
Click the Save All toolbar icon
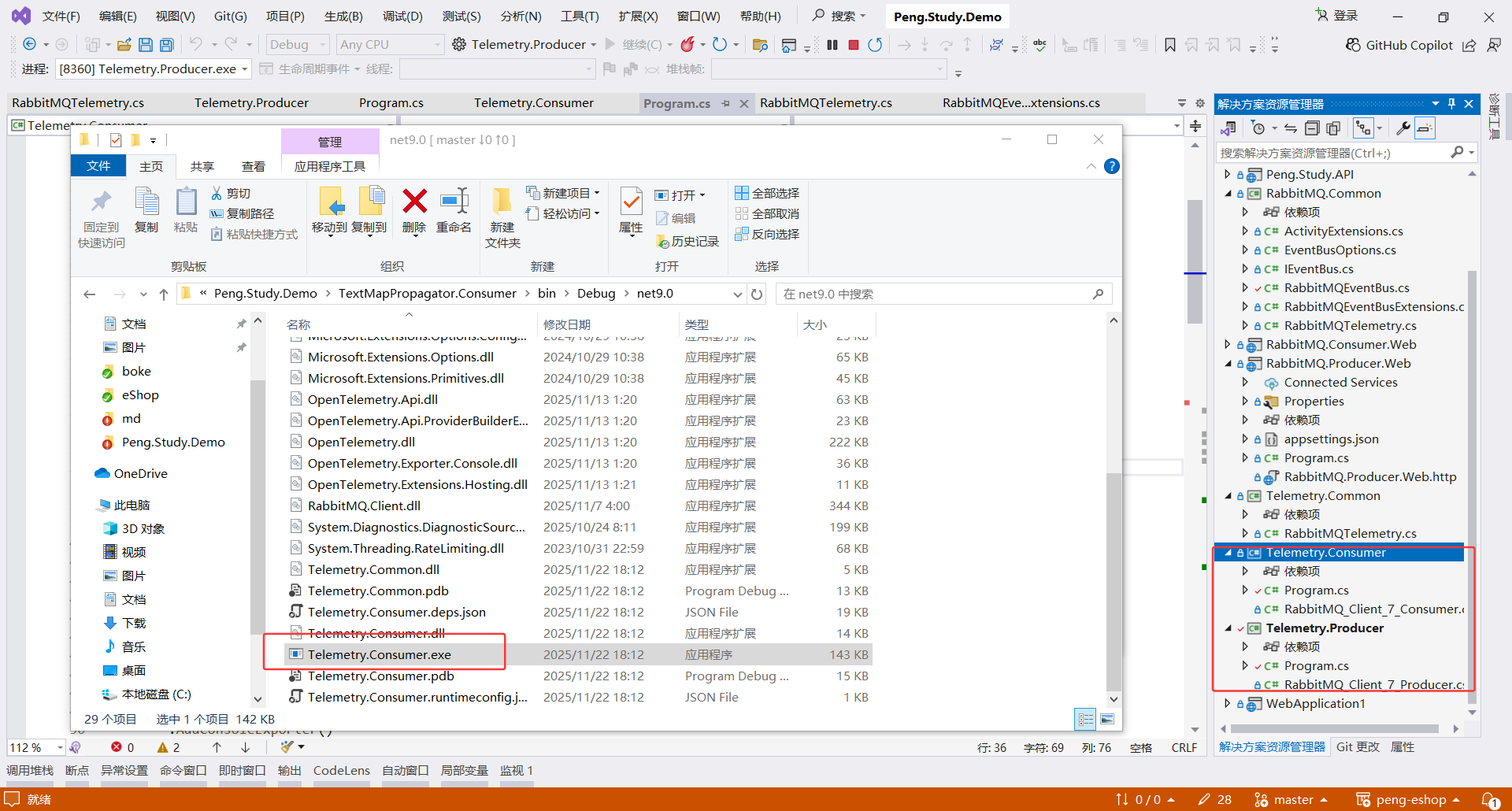click(166, 45)
